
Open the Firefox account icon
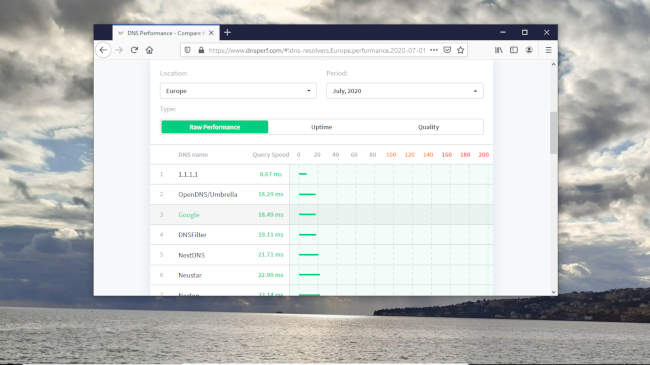tap(529, 50)
